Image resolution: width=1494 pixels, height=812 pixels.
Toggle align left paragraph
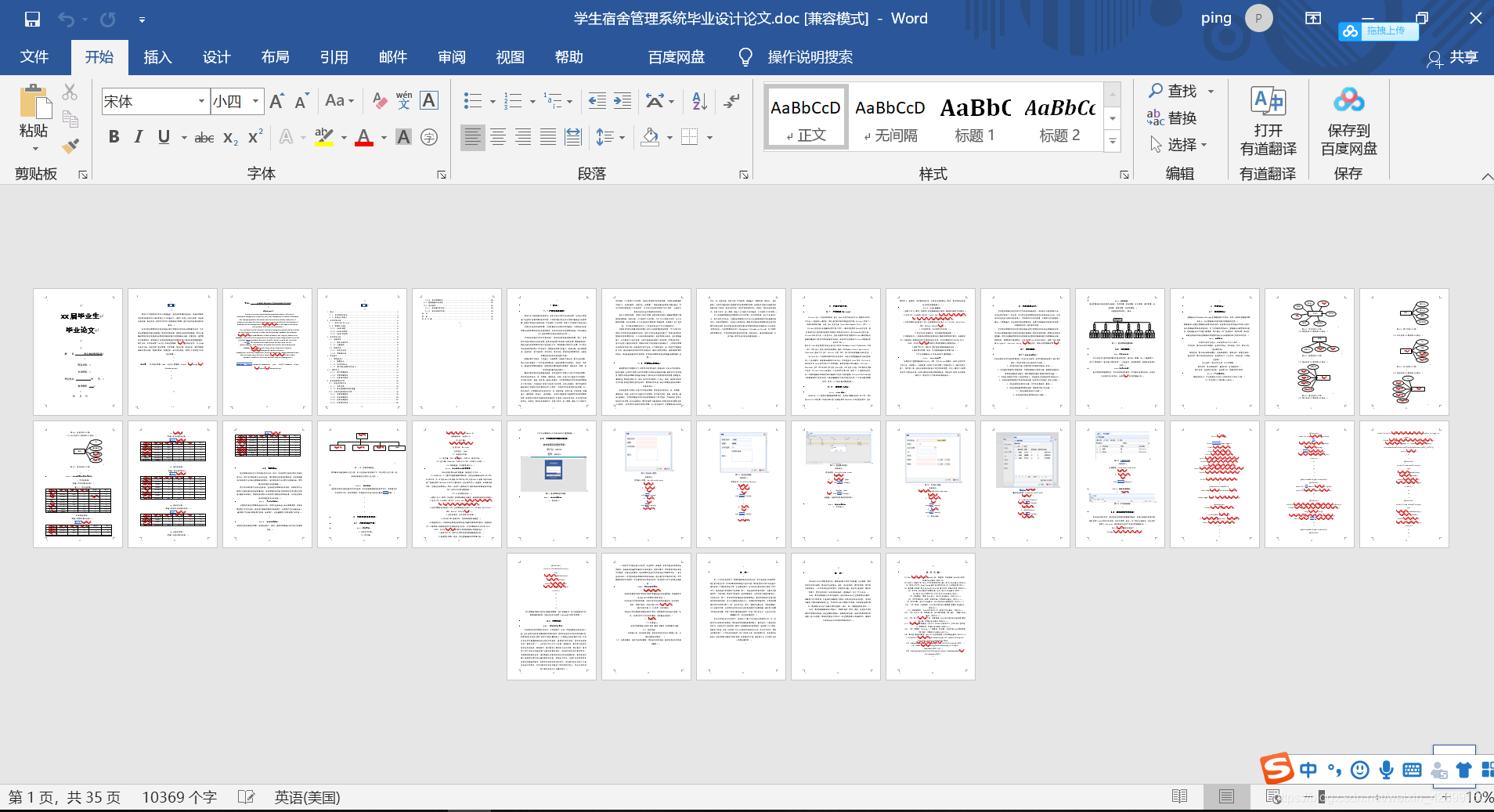click(x=472, y=138)
